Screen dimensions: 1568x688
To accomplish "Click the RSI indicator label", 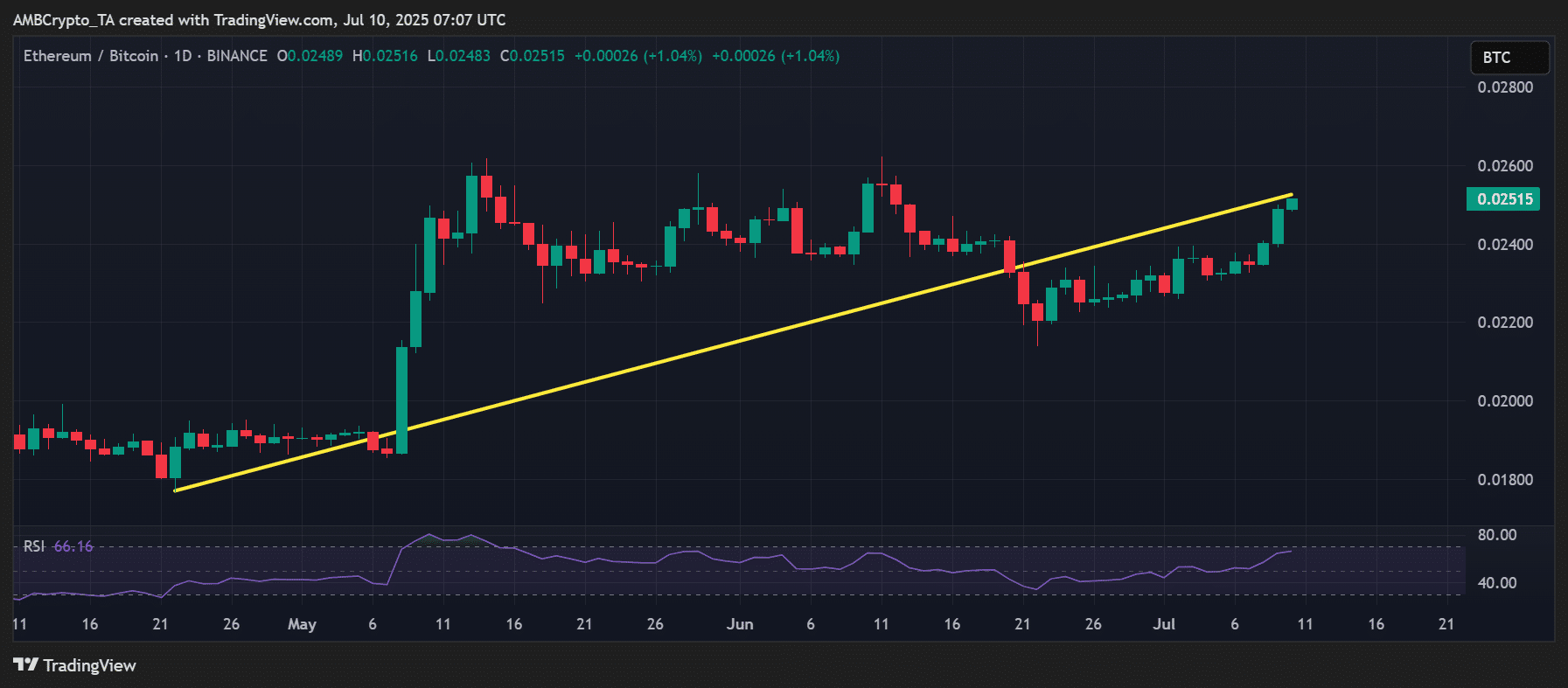I will (33, 546).
